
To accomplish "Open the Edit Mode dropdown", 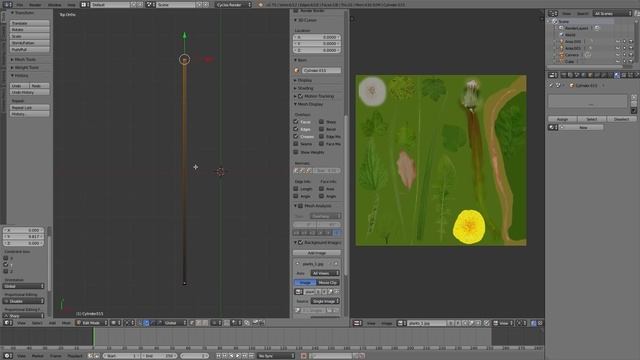I will (92, 323).
